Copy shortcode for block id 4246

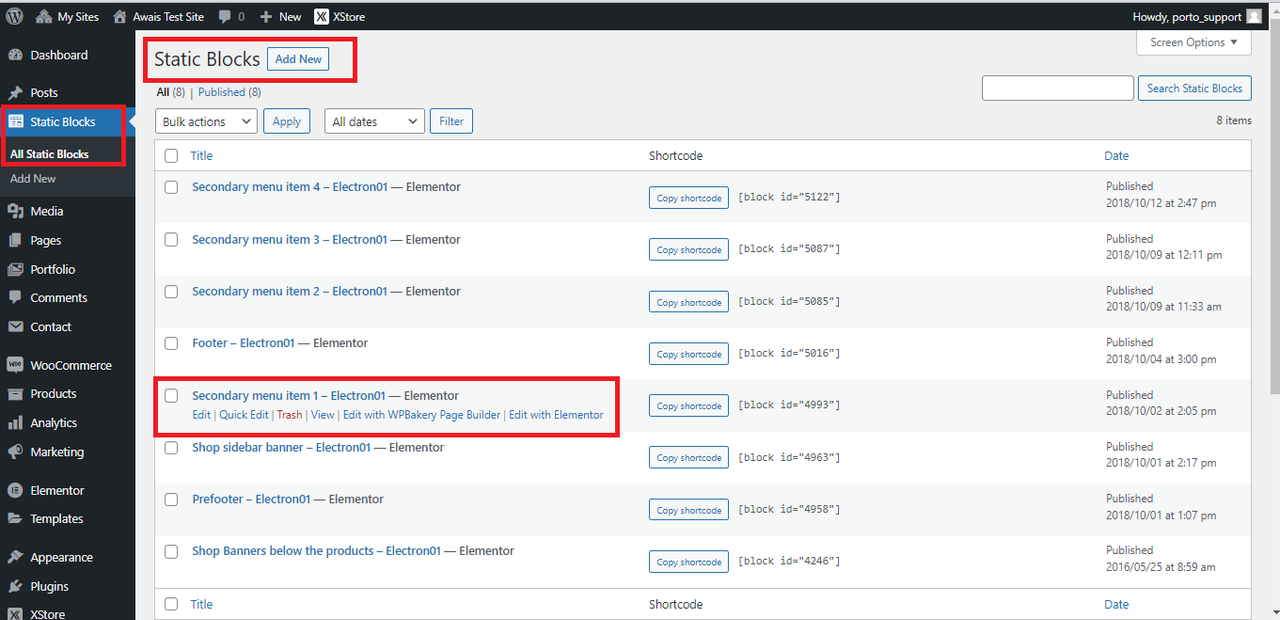click(x=689, y=562)
